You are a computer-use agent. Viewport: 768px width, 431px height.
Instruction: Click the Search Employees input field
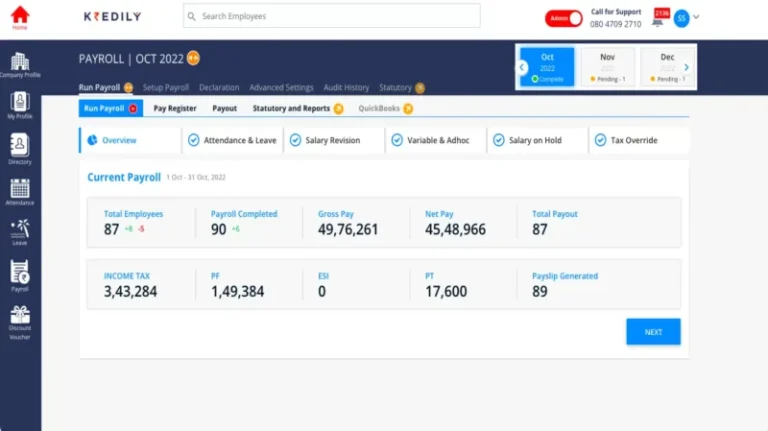coord(332,16)
